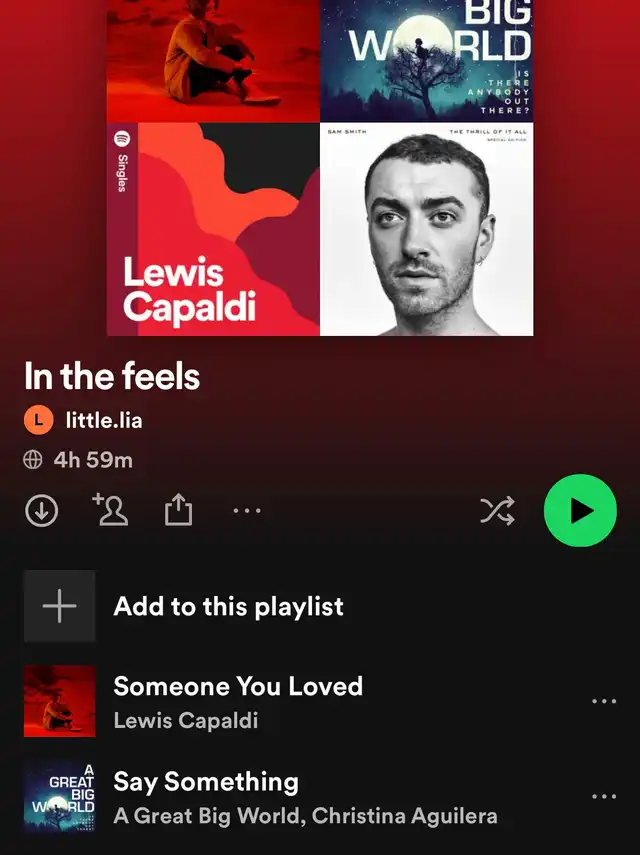The height and width of the screenshot is (855, 640).
Task: Tap the download playlist icon
Action: (x=41, y=511)
